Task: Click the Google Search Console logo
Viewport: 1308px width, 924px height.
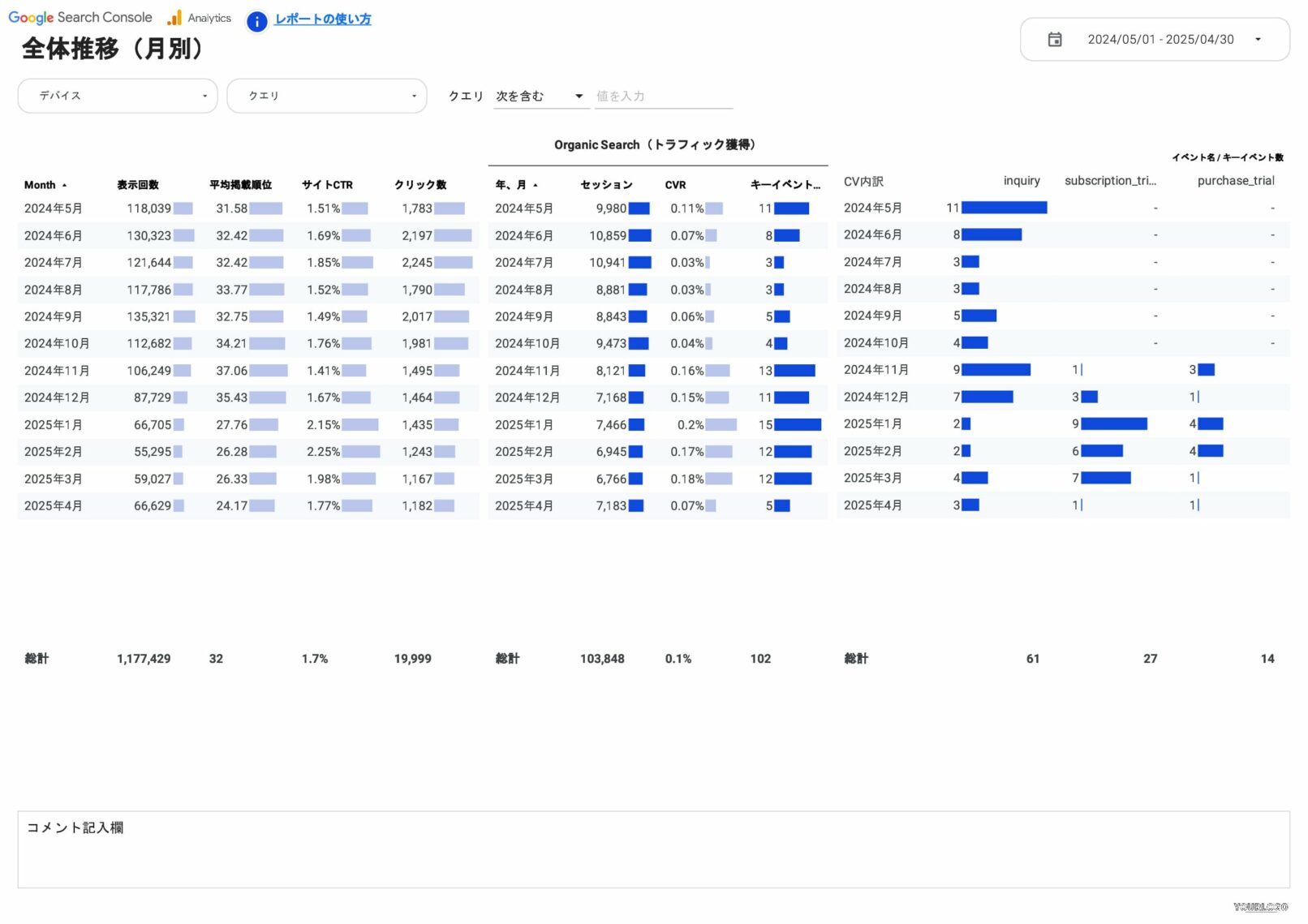Action: click(x=80, y=18)
